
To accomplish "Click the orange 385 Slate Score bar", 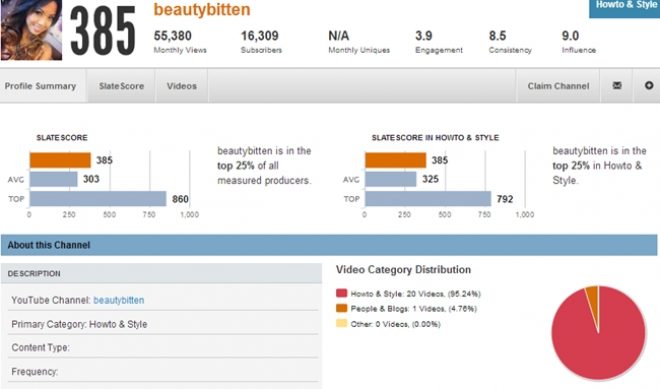I will coord(60,160).
